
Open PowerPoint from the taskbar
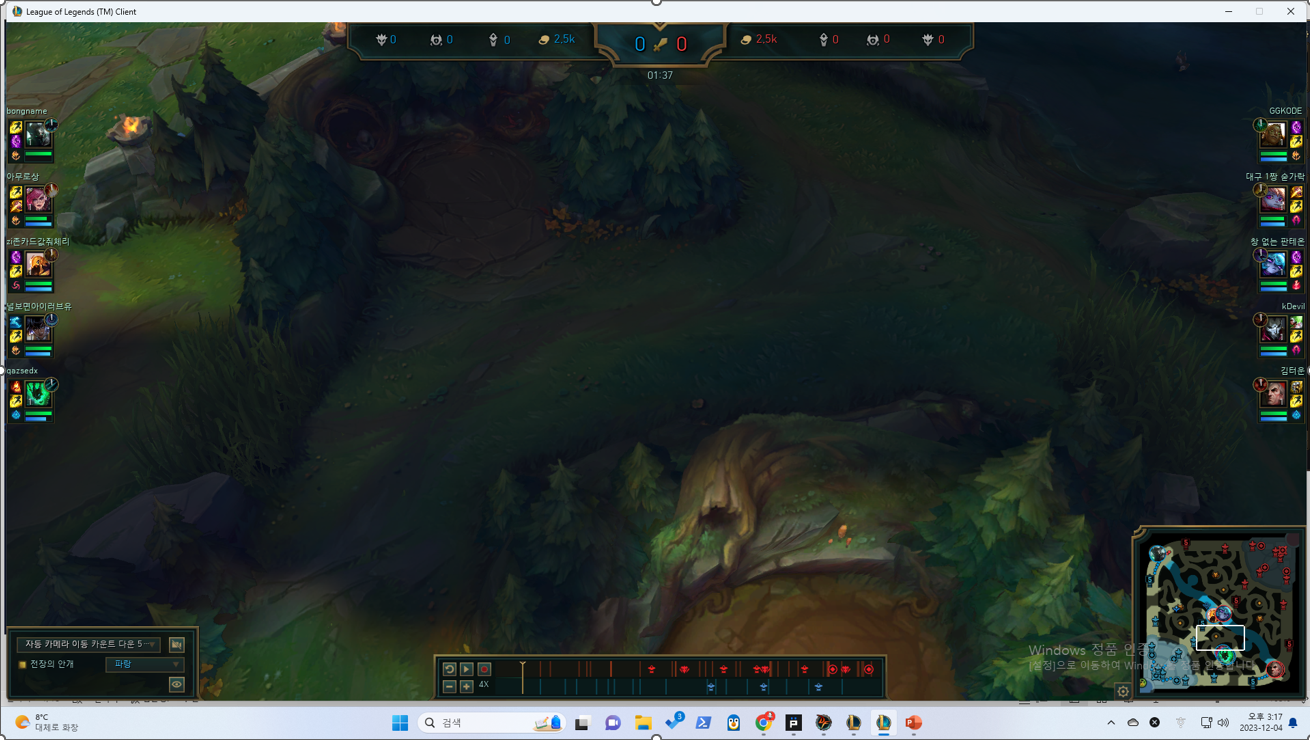coord(913,722)
